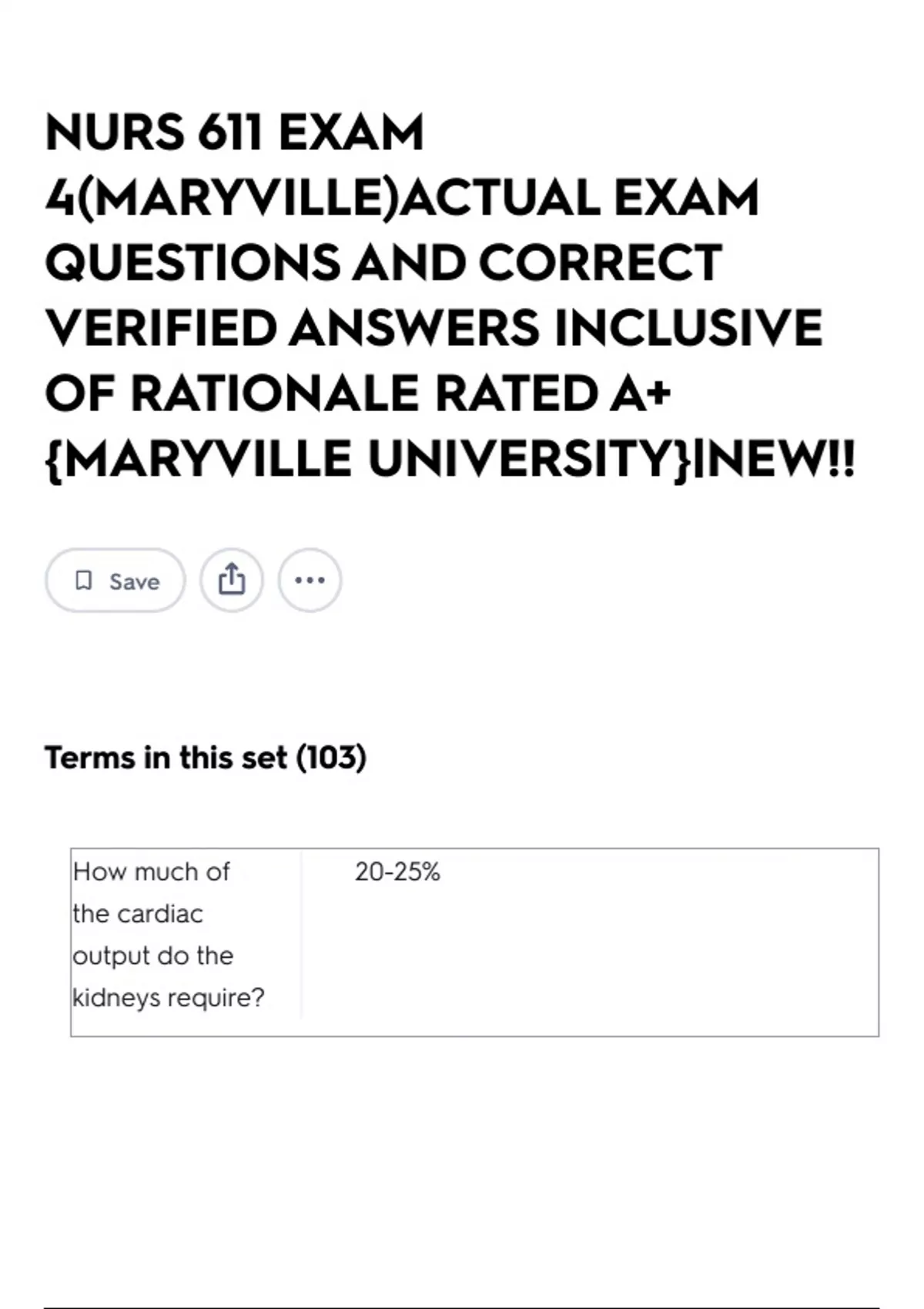Viewport: 924px width, 1309px height.
Task: Open the share icon button
Action: click(232, 581)
